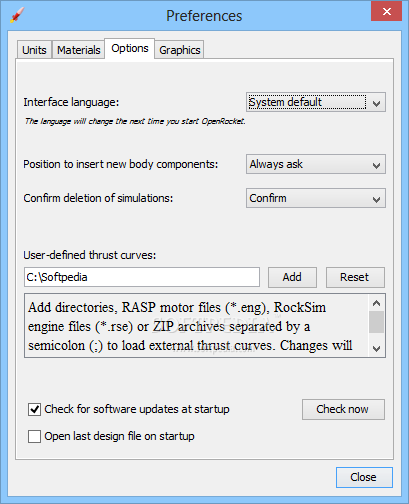Click the Check now button
Image resolution: width=409 pixels, height=504 pixels.
click(343, 409)
